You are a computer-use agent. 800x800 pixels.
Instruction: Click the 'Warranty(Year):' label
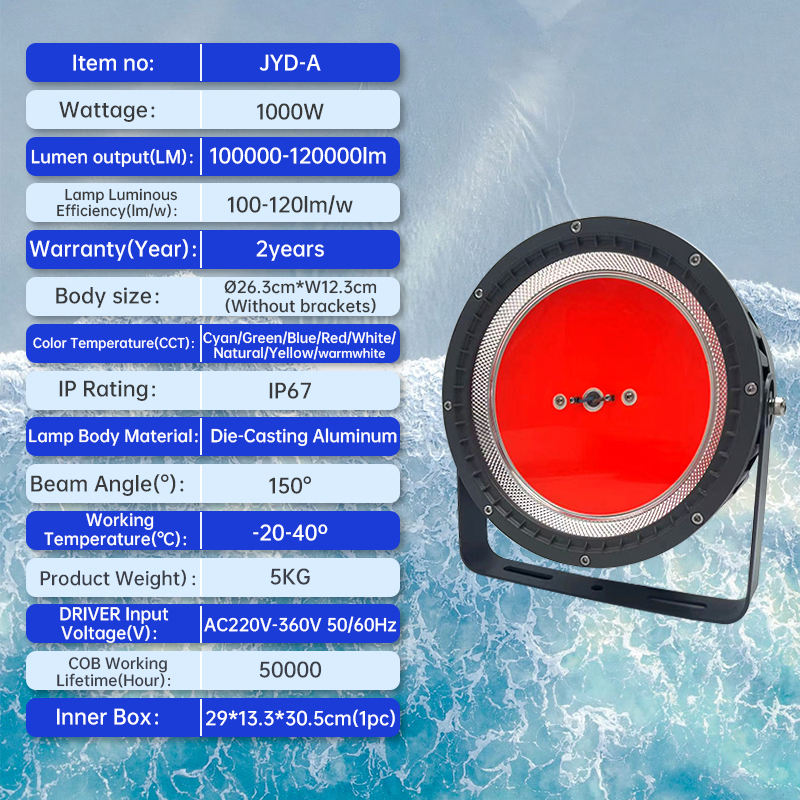coord(113,249)
